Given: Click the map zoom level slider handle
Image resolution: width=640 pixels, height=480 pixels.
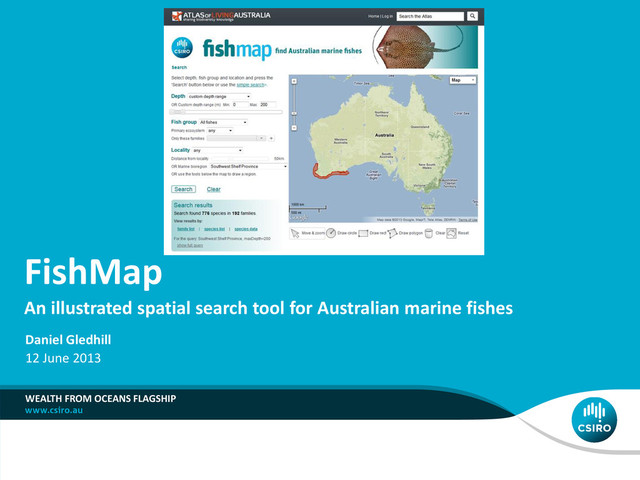Looking at the screenshot, I should (x=294, y=113).
